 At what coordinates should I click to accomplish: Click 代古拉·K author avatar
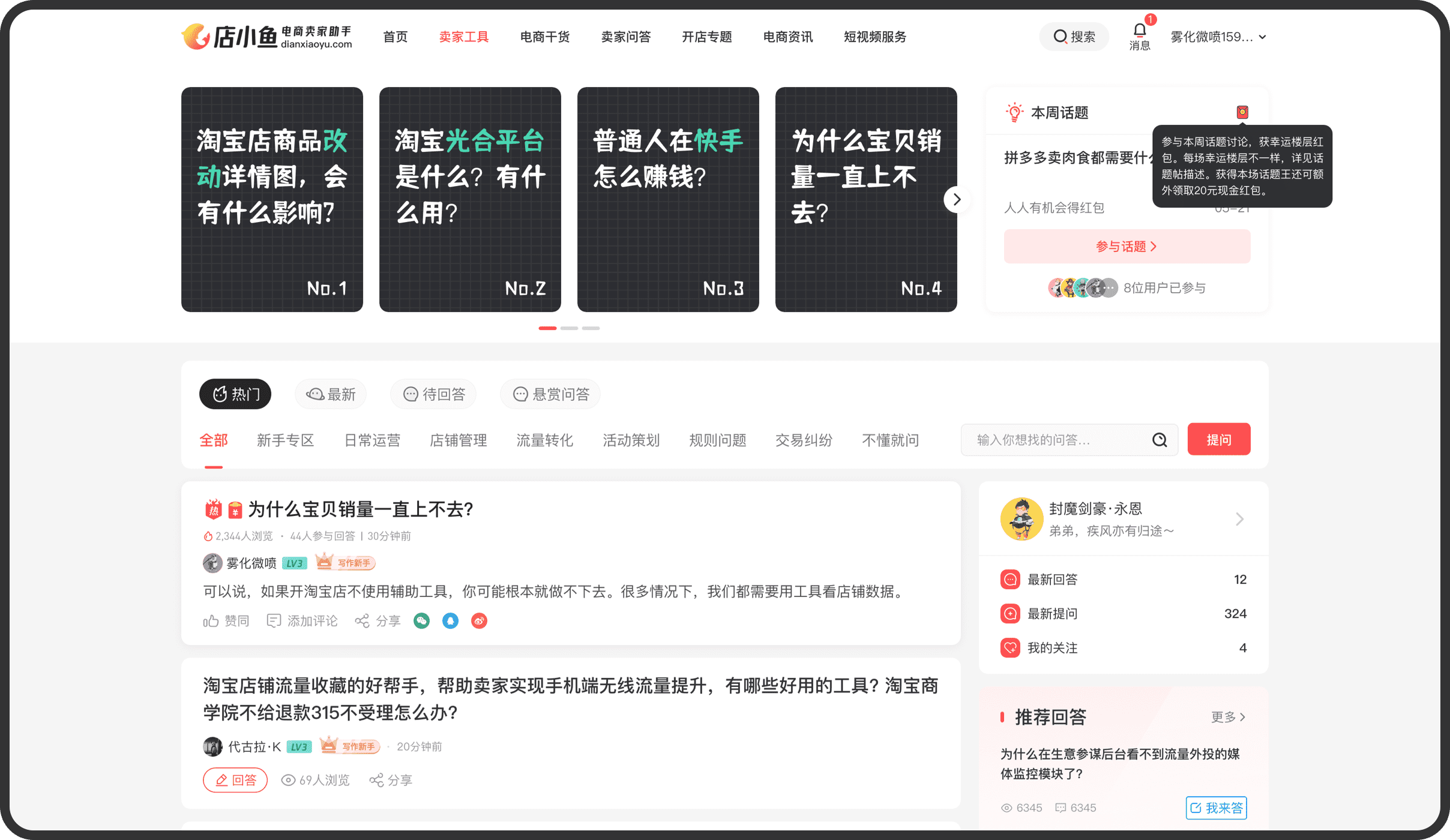(212, 746)
